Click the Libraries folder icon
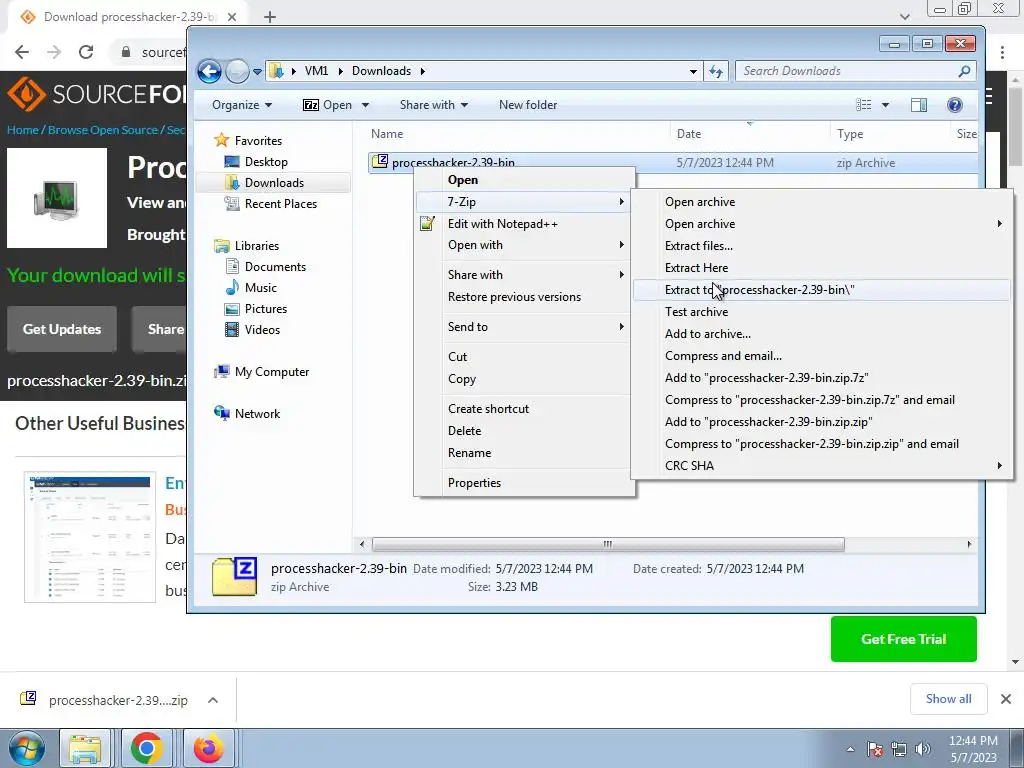The image size is (1024, 768). 221,246
